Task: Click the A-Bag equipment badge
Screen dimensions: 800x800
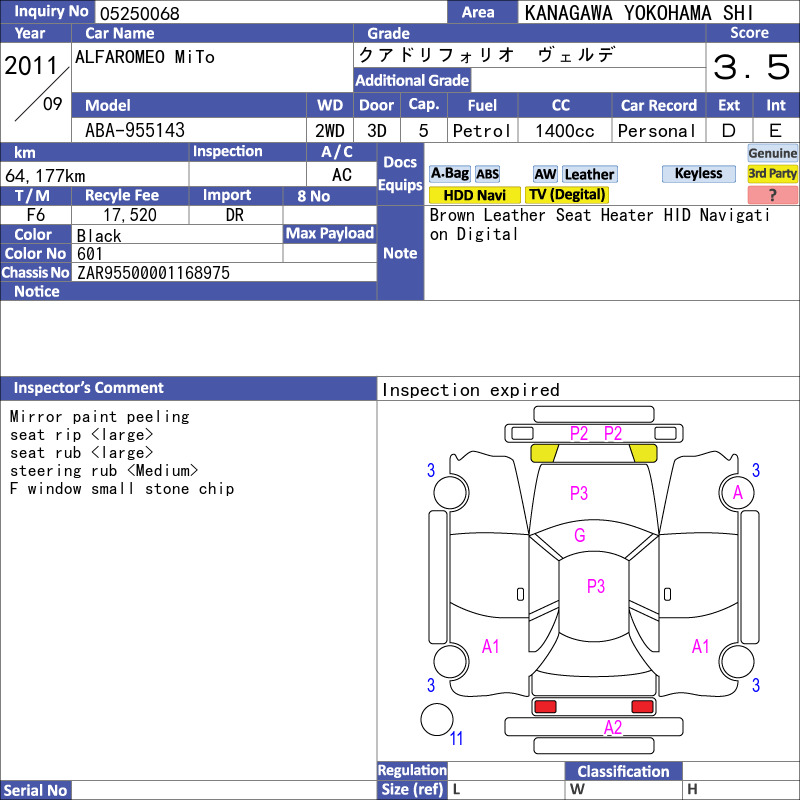Action: tap(449, 174)
